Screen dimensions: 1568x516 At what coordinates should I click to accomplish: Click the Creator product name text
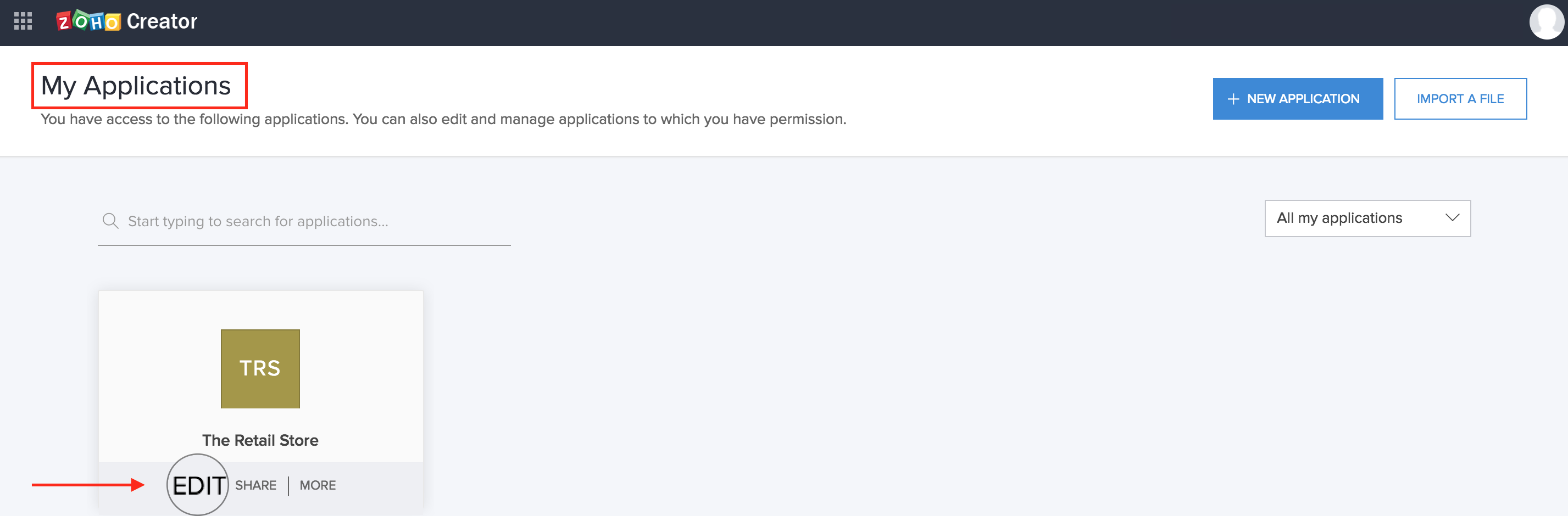162,22
